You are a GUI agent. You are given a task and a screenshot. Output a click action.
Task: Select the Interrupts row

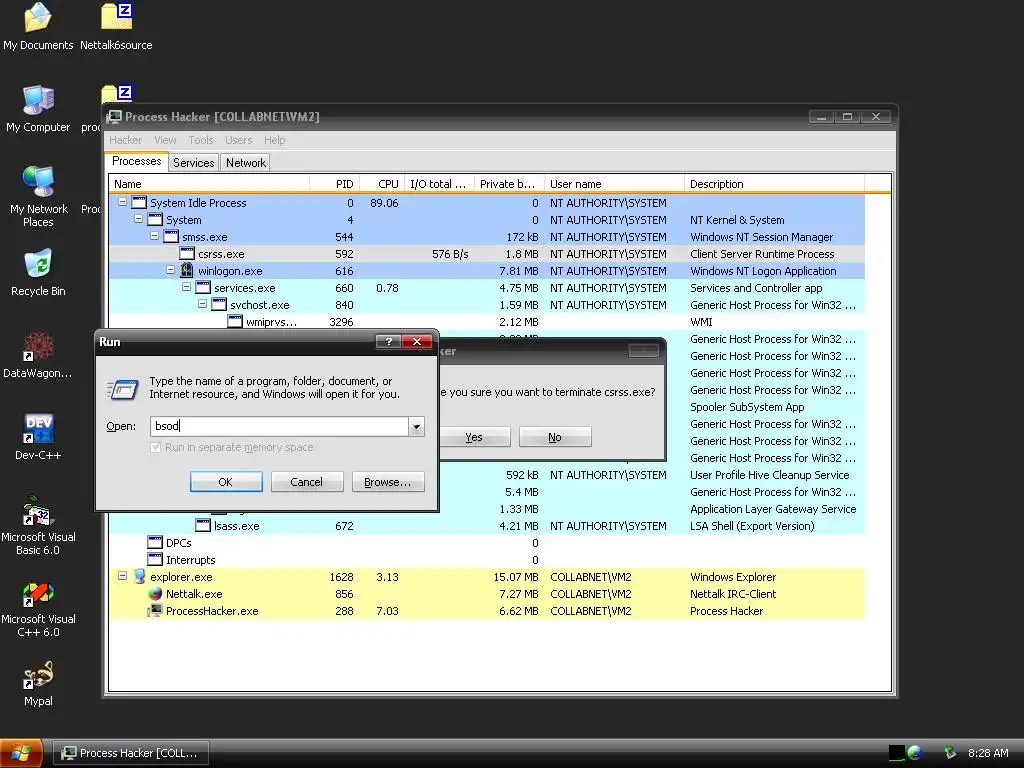[487, 560]
